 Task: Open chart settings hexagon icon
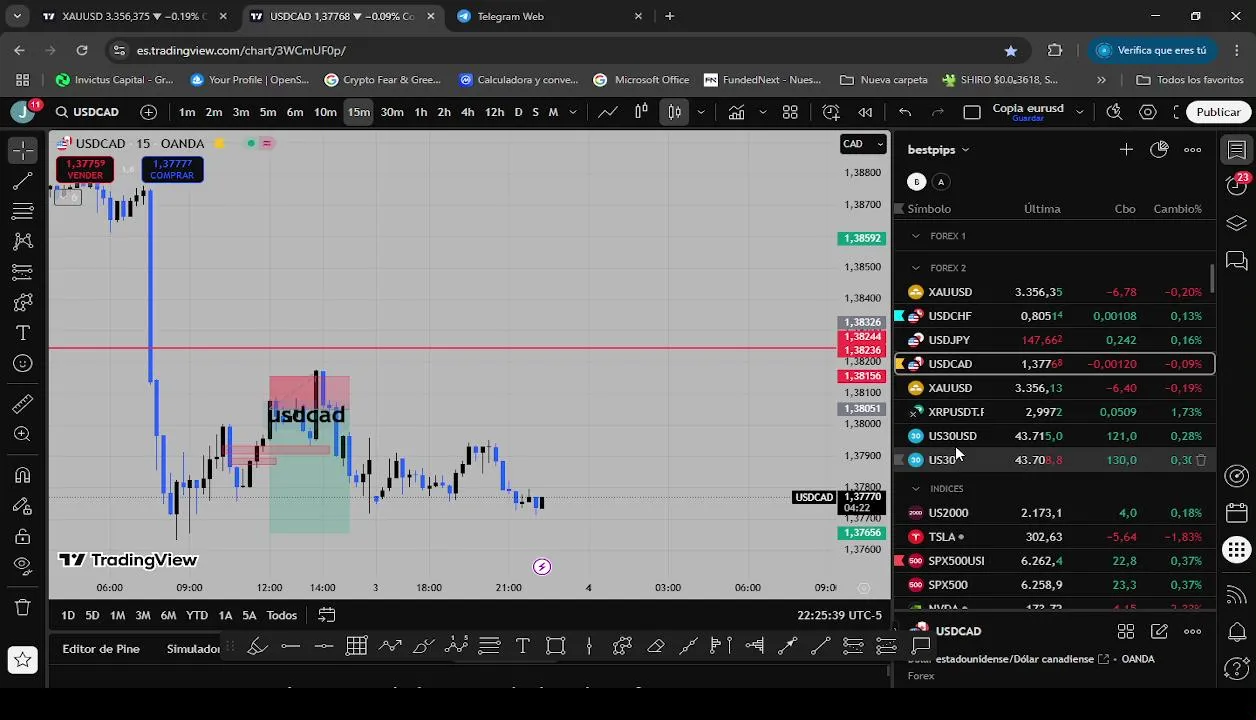1148,112
